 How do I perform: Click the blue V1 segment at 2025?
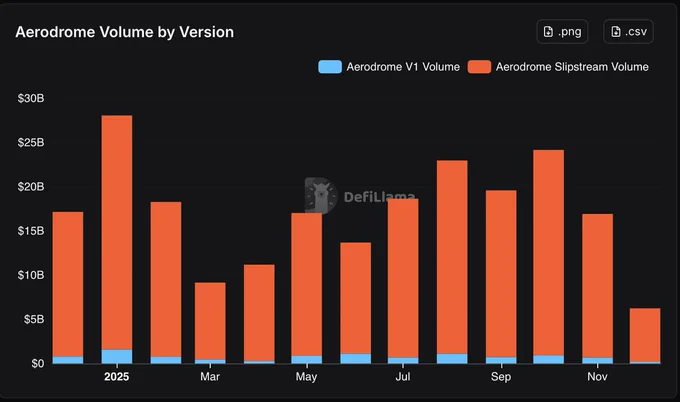click(117, 356)
